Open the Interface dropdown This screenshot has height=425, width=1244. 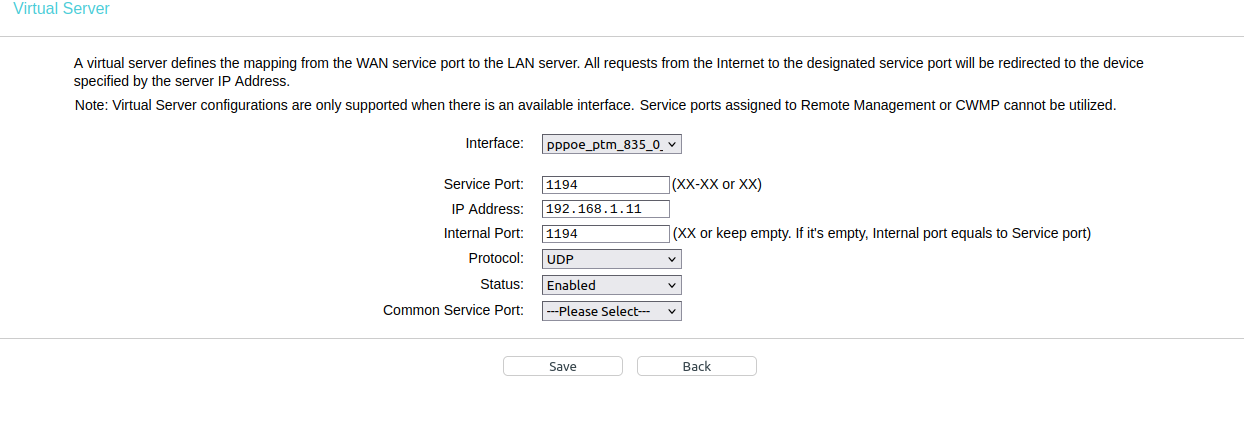(x=611, y=145)
